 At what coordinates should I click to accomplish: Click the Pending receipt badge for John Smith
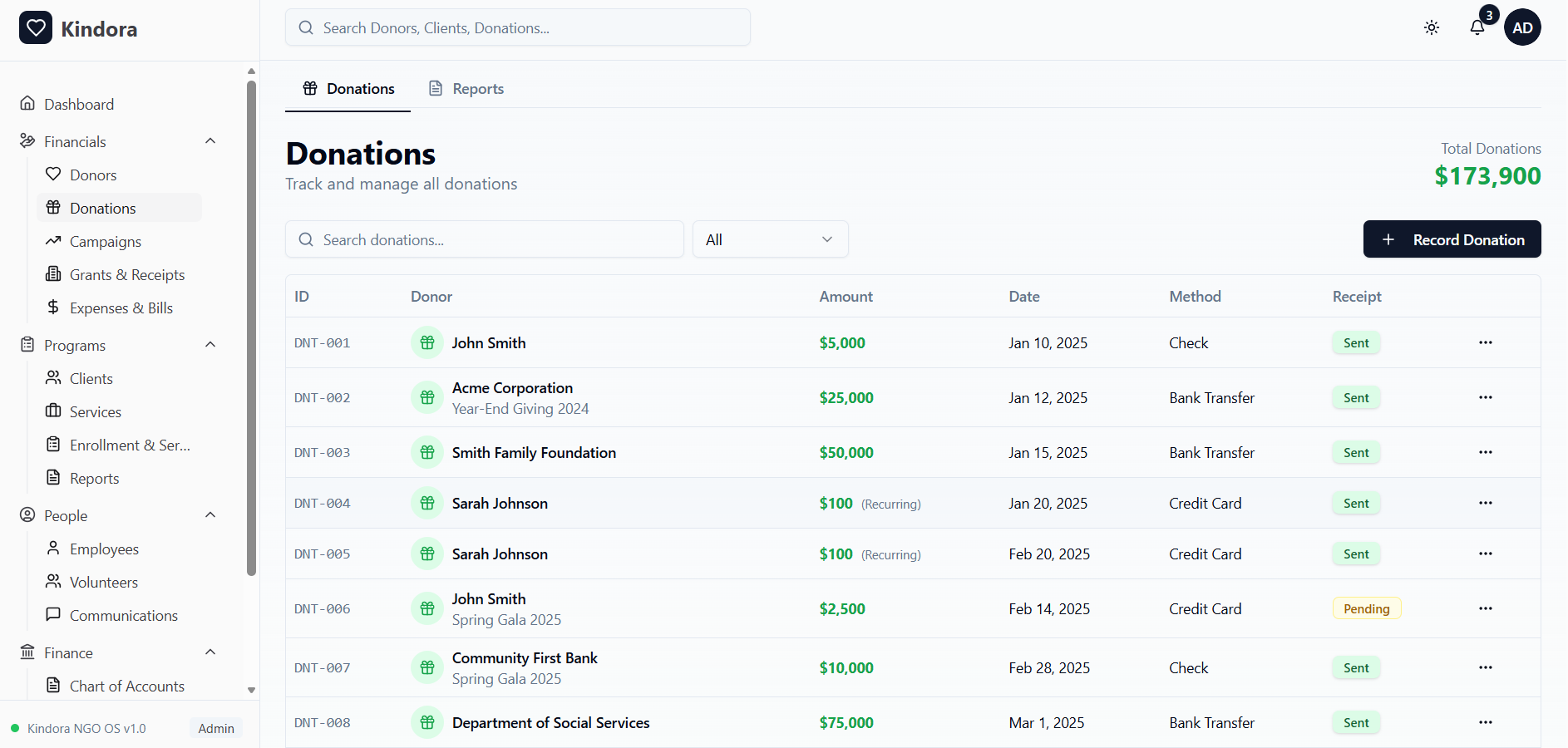[1366, 608]
